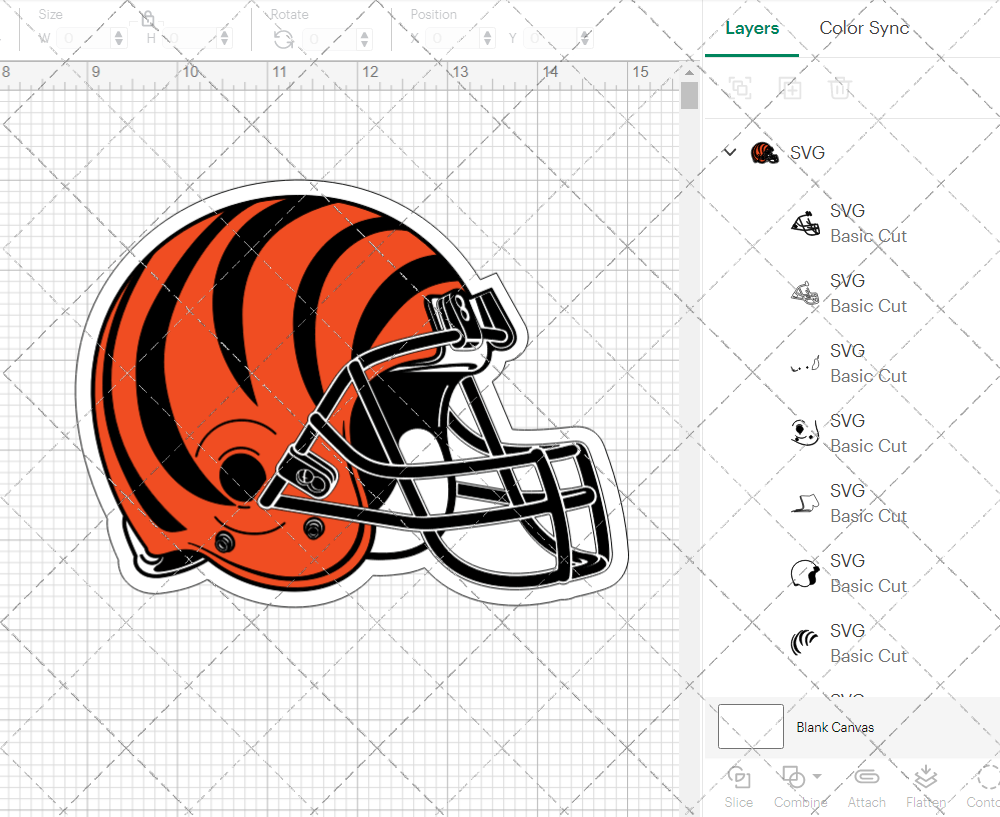Image resolution: width=1000 pixels, height=817 pixels.
Task: Click Basic Cut under the tiger stripes layer
Action: pos(868,656)
